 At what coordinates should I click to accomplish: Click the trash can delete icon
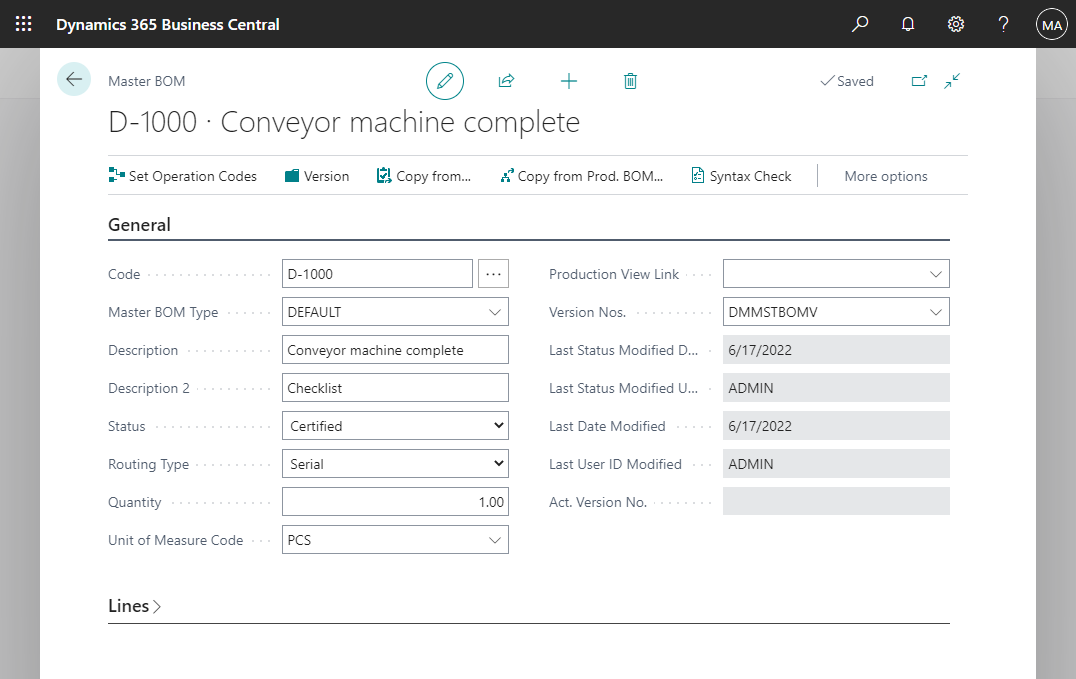coord(630,81)
